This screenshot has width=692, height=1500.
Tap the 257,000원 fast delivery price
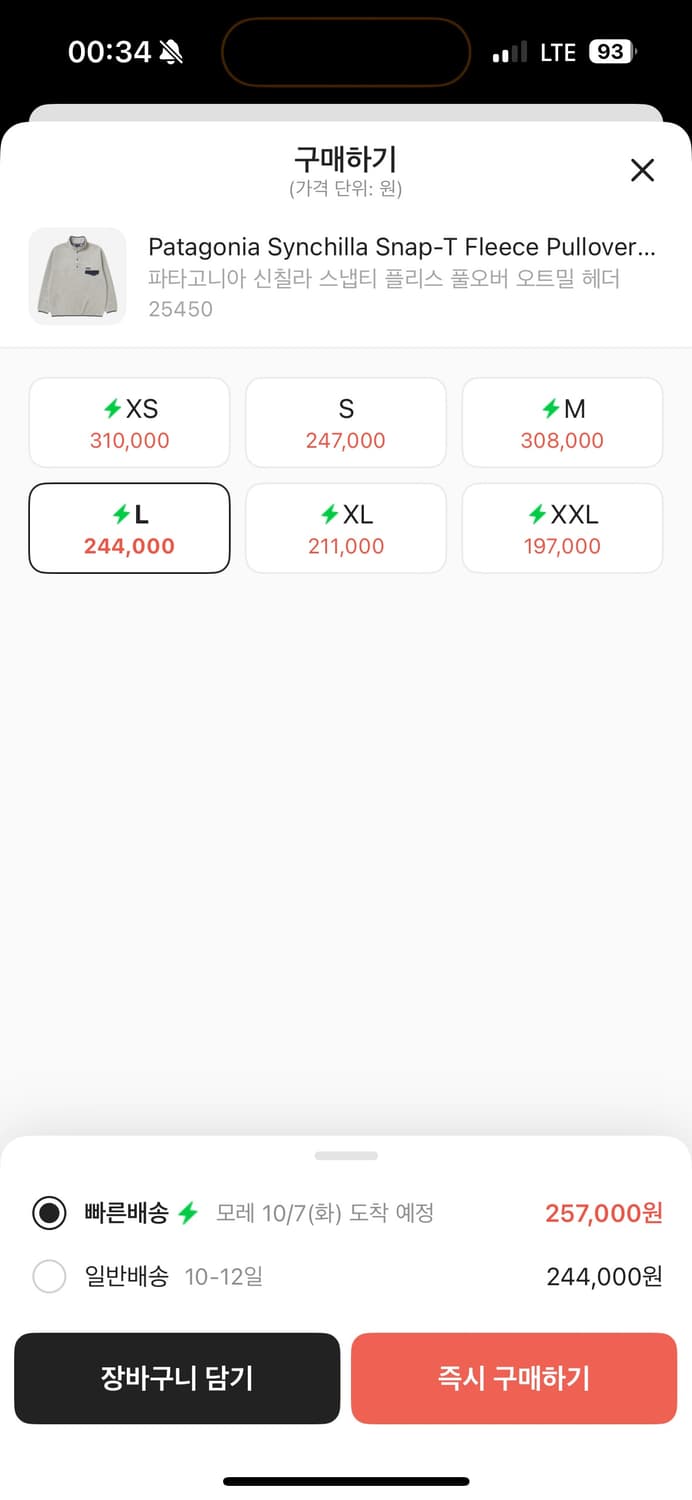pyautogui.click(x=603, y=1214)
